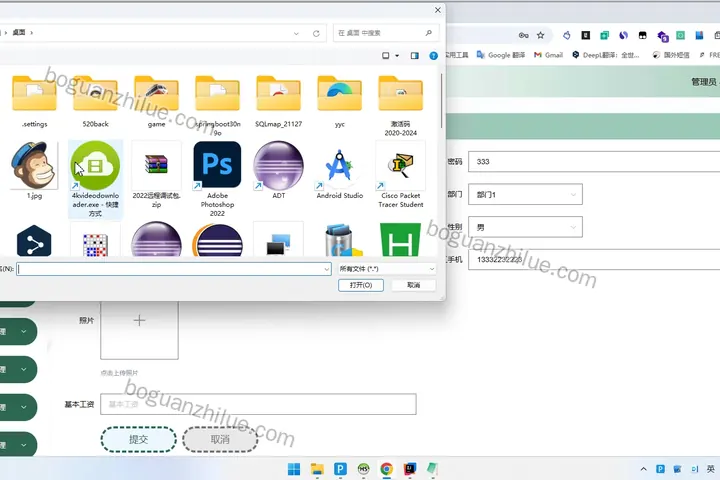The image size is (720, 480).
Task: Click the desktop search box
Action: point(386,33)
